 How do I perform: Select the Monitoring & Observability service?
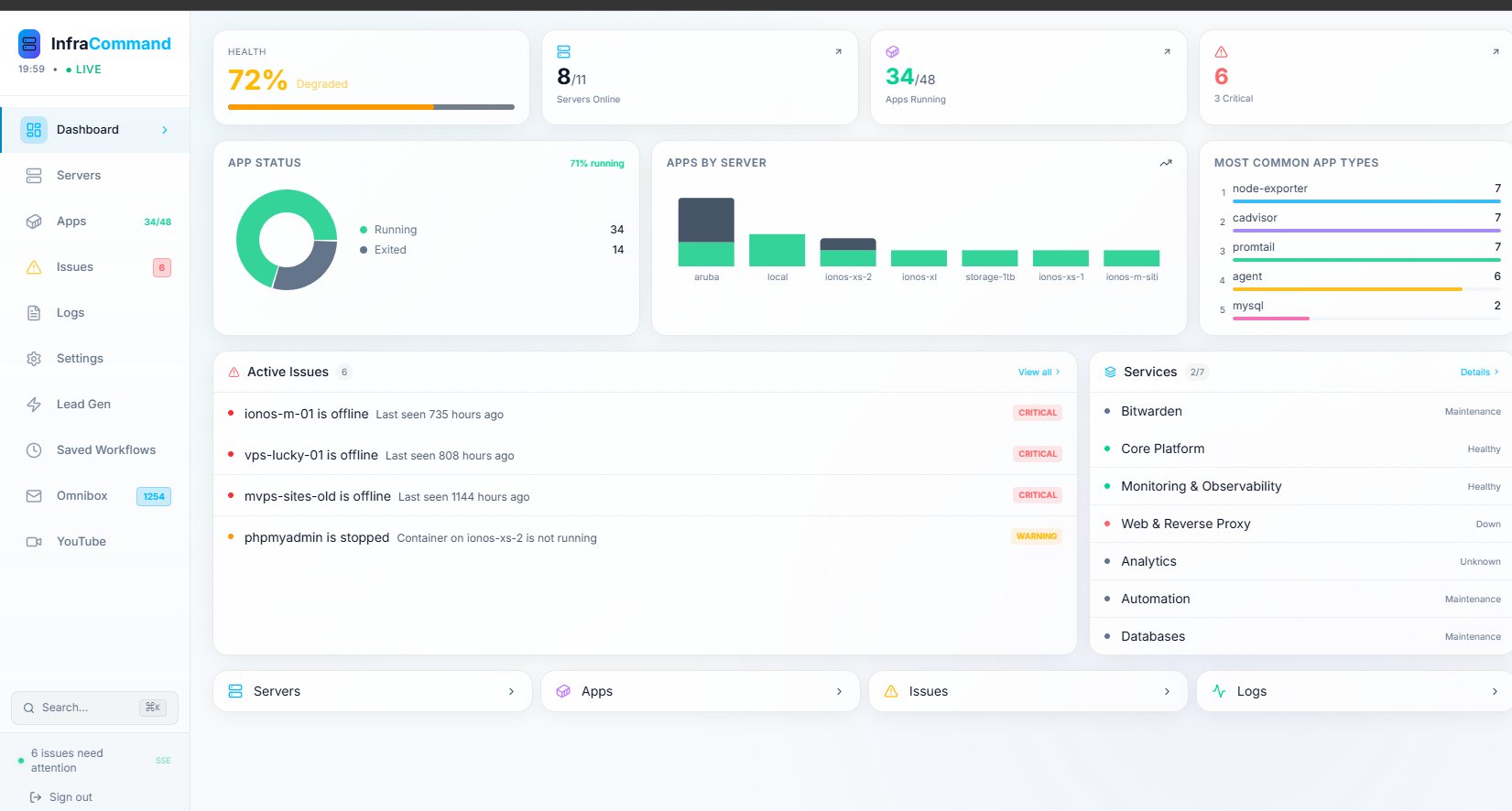(x=1301, y=487)
